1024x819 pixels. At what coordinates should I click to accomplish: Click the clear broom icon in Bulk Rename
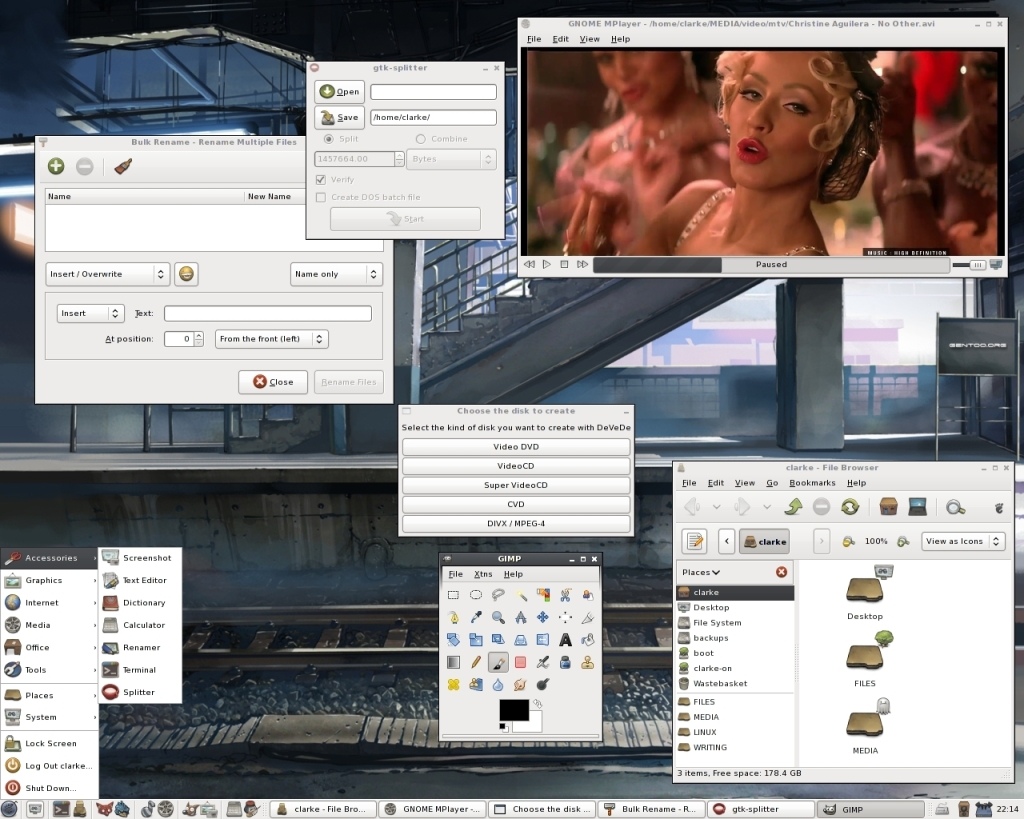[x=123, y=167]
